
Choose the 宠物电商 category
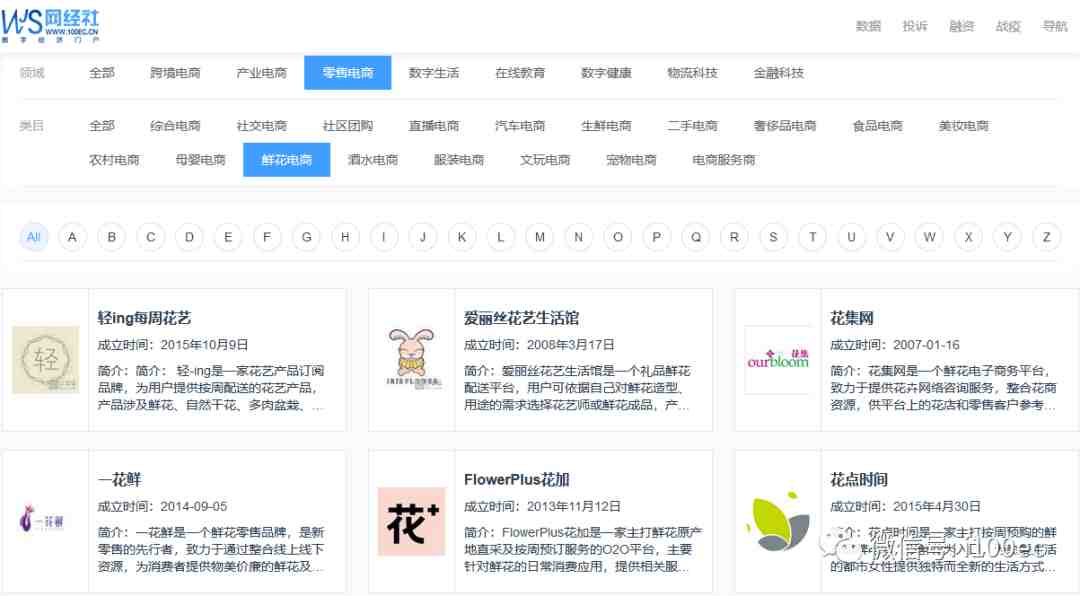(631, 160)
